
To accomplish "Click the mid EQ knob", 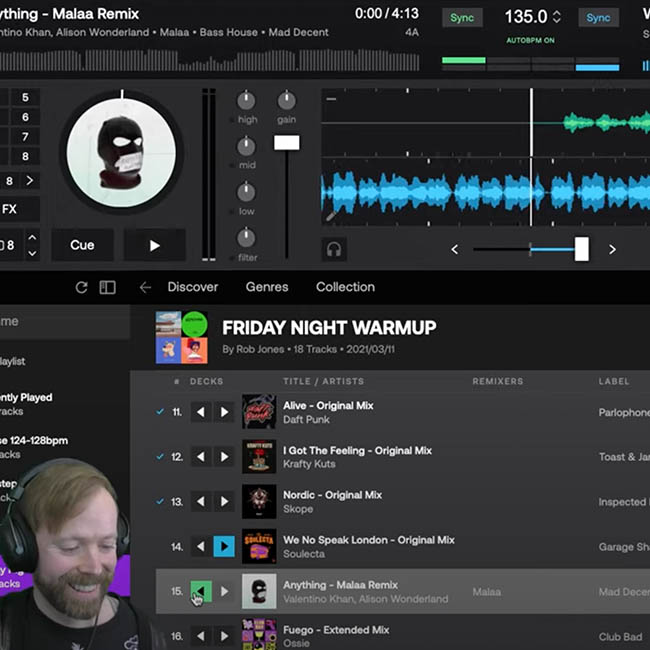I will coord(246,146).
